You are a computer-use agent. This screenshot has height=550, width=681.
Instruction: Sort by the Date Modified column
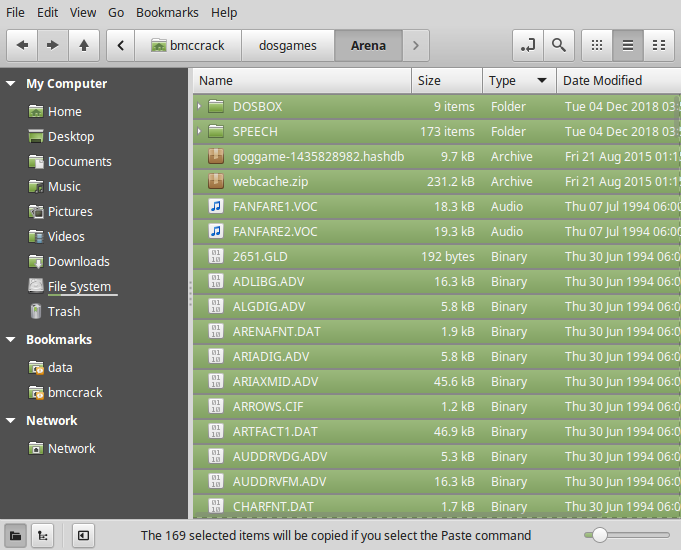pyautogui.click(x=618, y=81)
